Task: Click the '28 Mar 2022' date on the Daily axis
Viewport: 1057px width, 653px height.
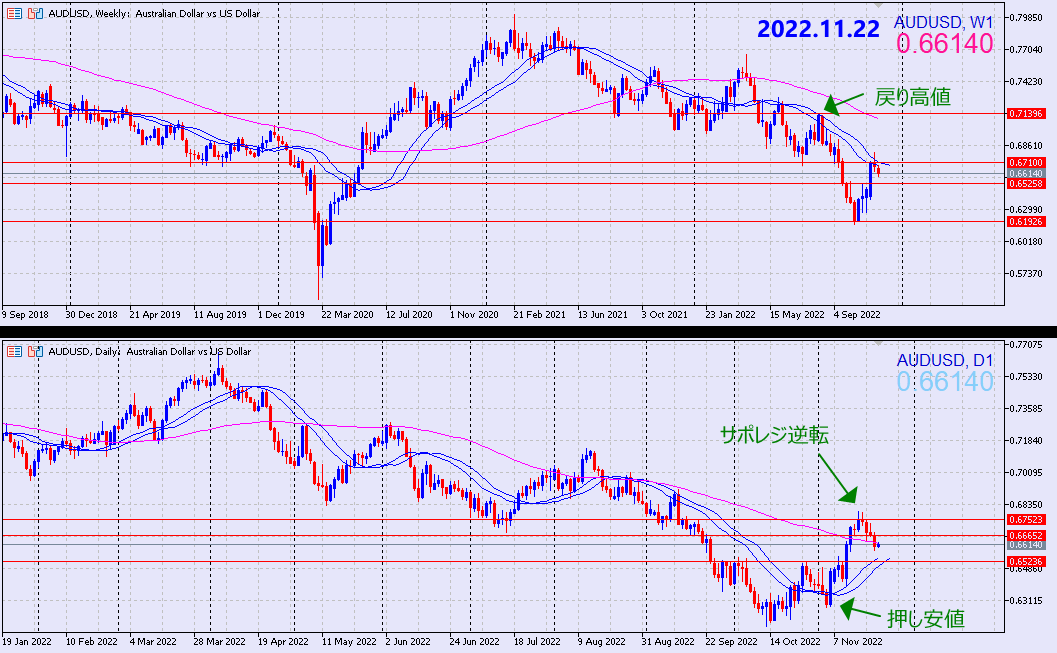Action: [220, 642]
